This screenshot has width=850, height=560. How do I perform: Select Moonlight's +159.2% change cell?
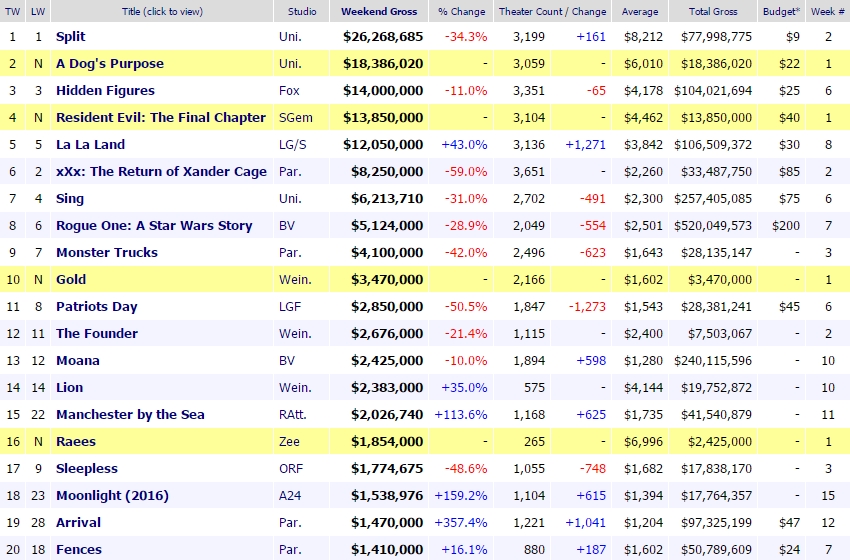(x=461, y=495)
